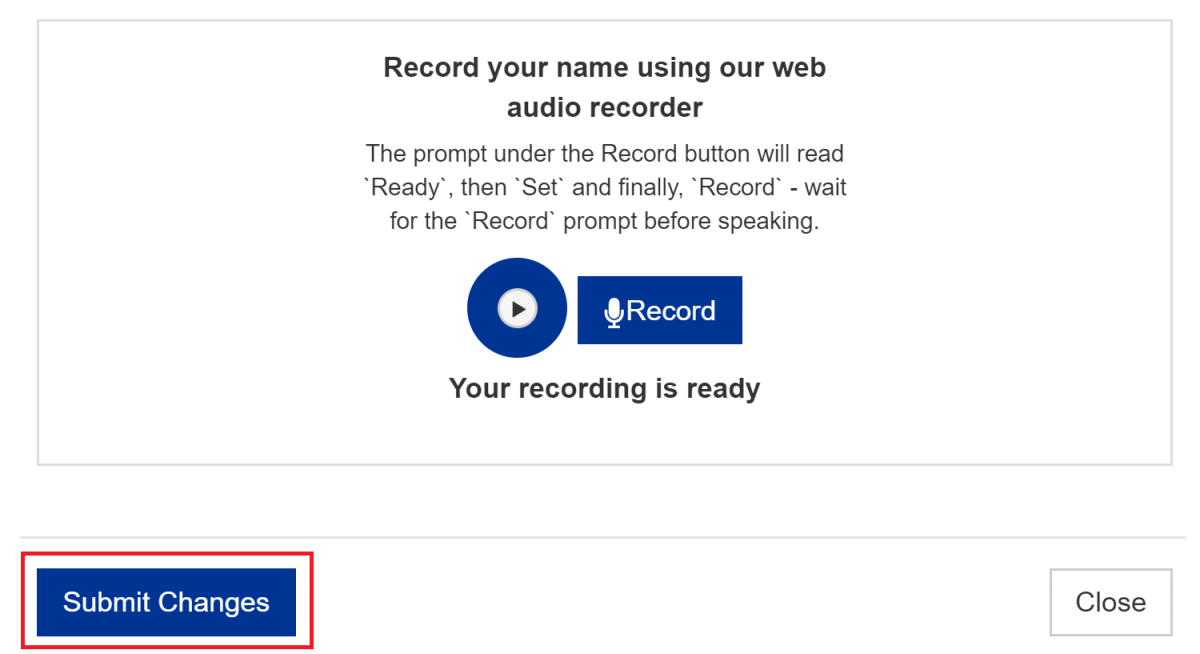Click the word Record on the blue button
The height and width of the screenshot is (654, 1200).
pyautogui.click(x=671, y=311)
